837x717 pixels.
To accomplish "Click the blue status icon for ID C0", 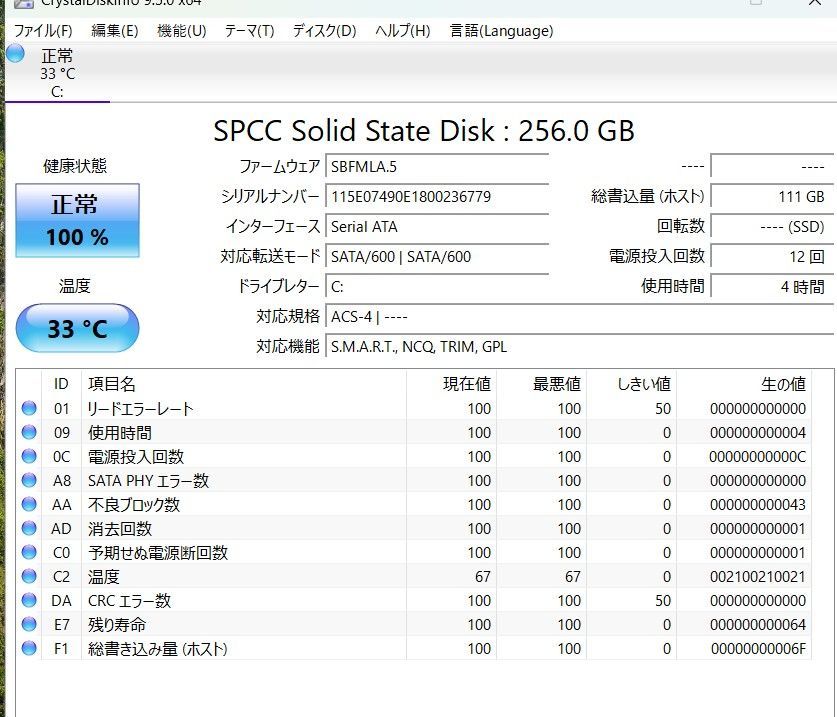I will point(29,553).
